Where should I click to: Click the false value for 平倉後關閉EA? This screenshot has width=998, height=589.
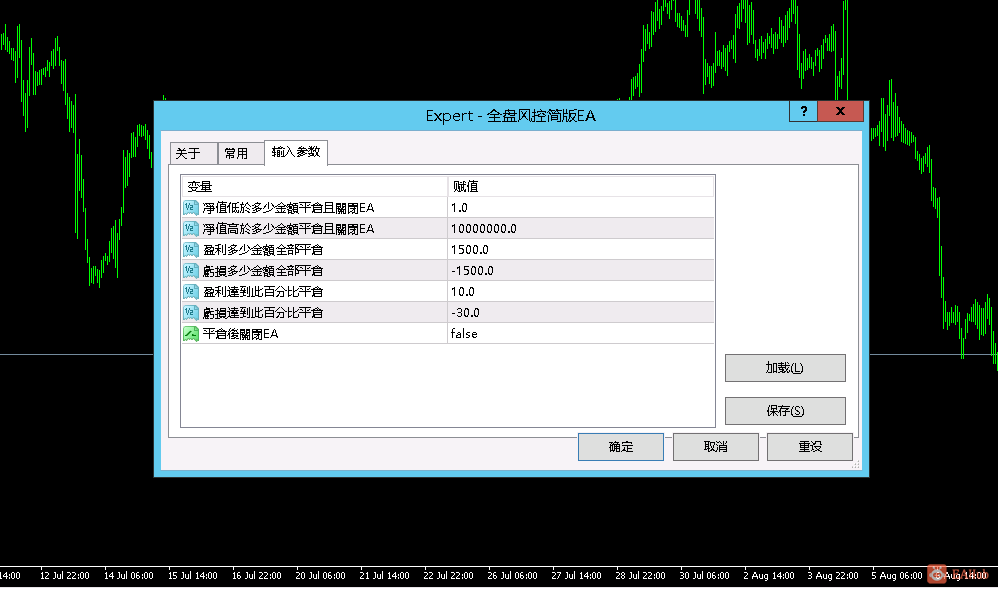point(580,334)
